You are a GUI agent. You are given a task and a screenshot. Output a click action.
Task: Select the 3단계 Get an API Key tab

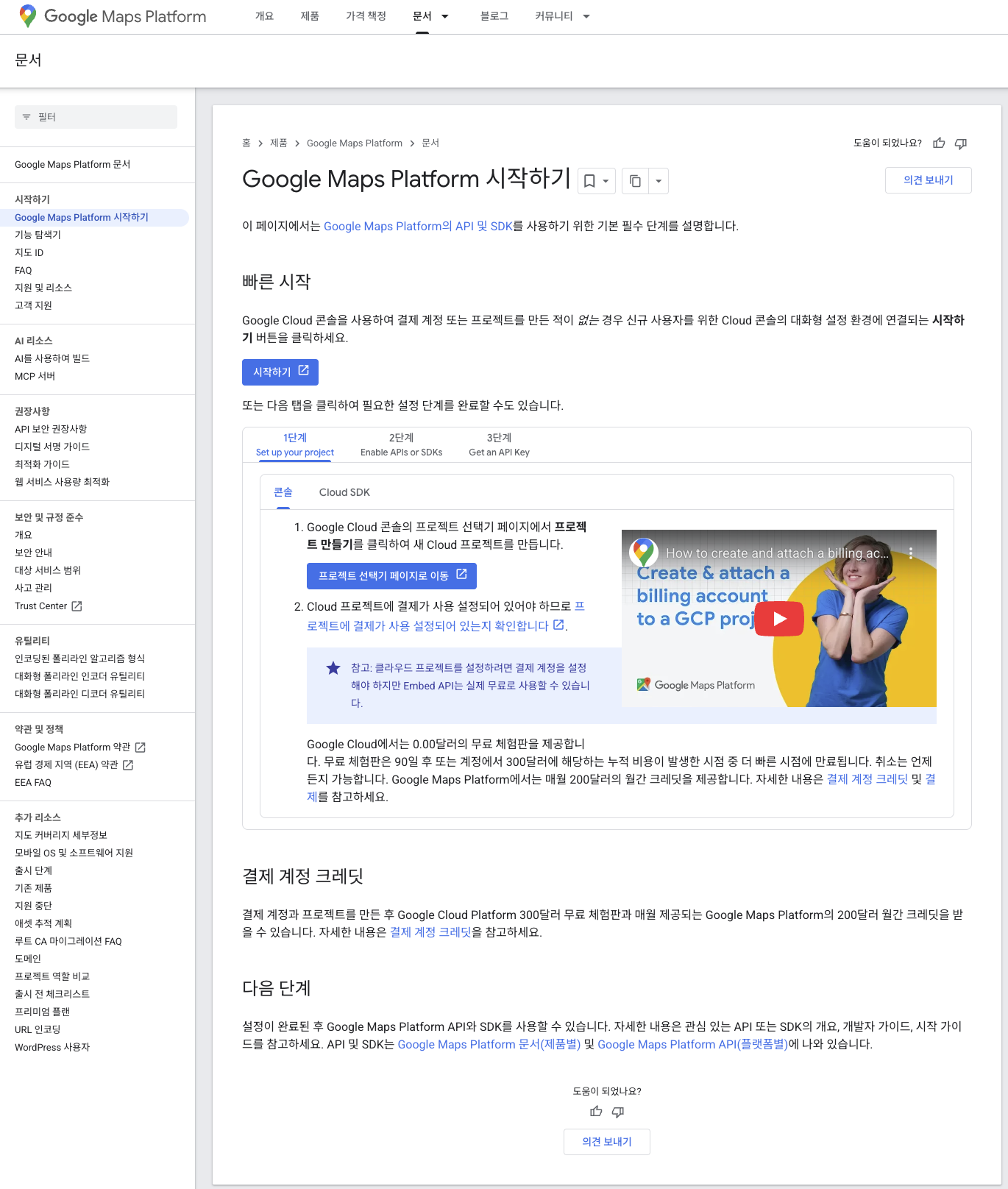499,445
